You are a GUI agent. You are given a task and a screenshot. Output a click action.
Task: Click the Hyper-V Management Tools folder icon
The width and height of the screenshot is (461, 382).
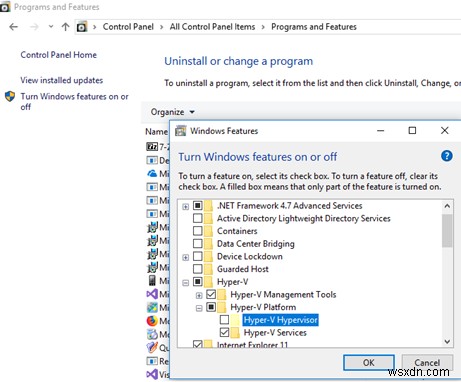pos(222,294)
